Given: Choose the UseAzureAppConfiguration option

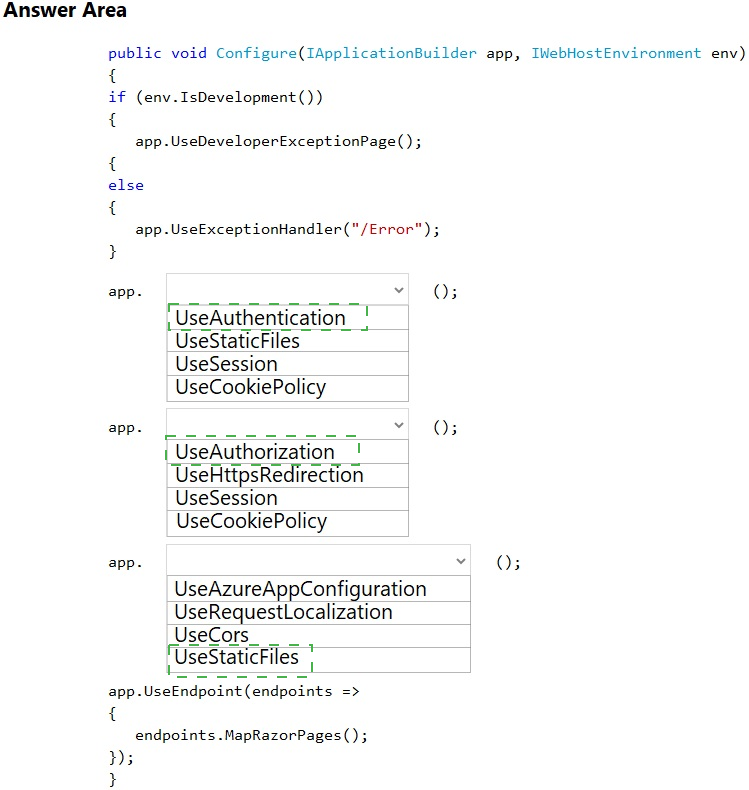Looking at the screenshot, I should [x=300, y=589].
